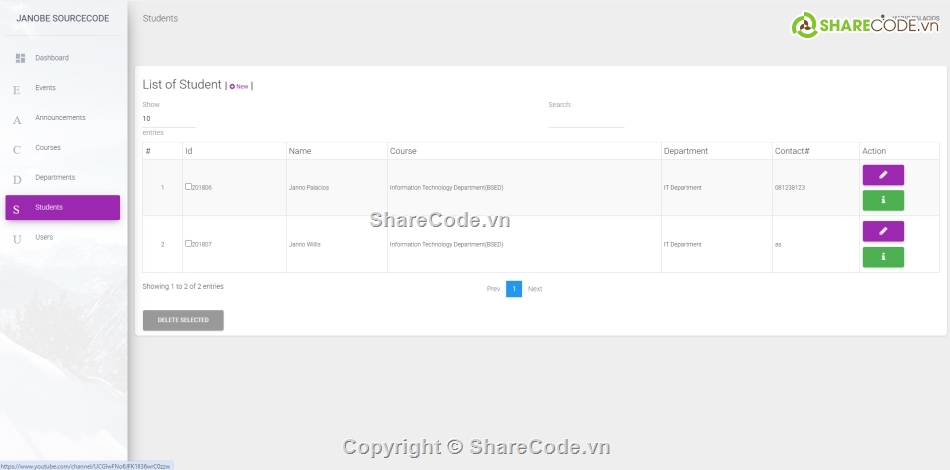
Task: Open the Show entries count dropdown
Action: (x=168, y=118)
